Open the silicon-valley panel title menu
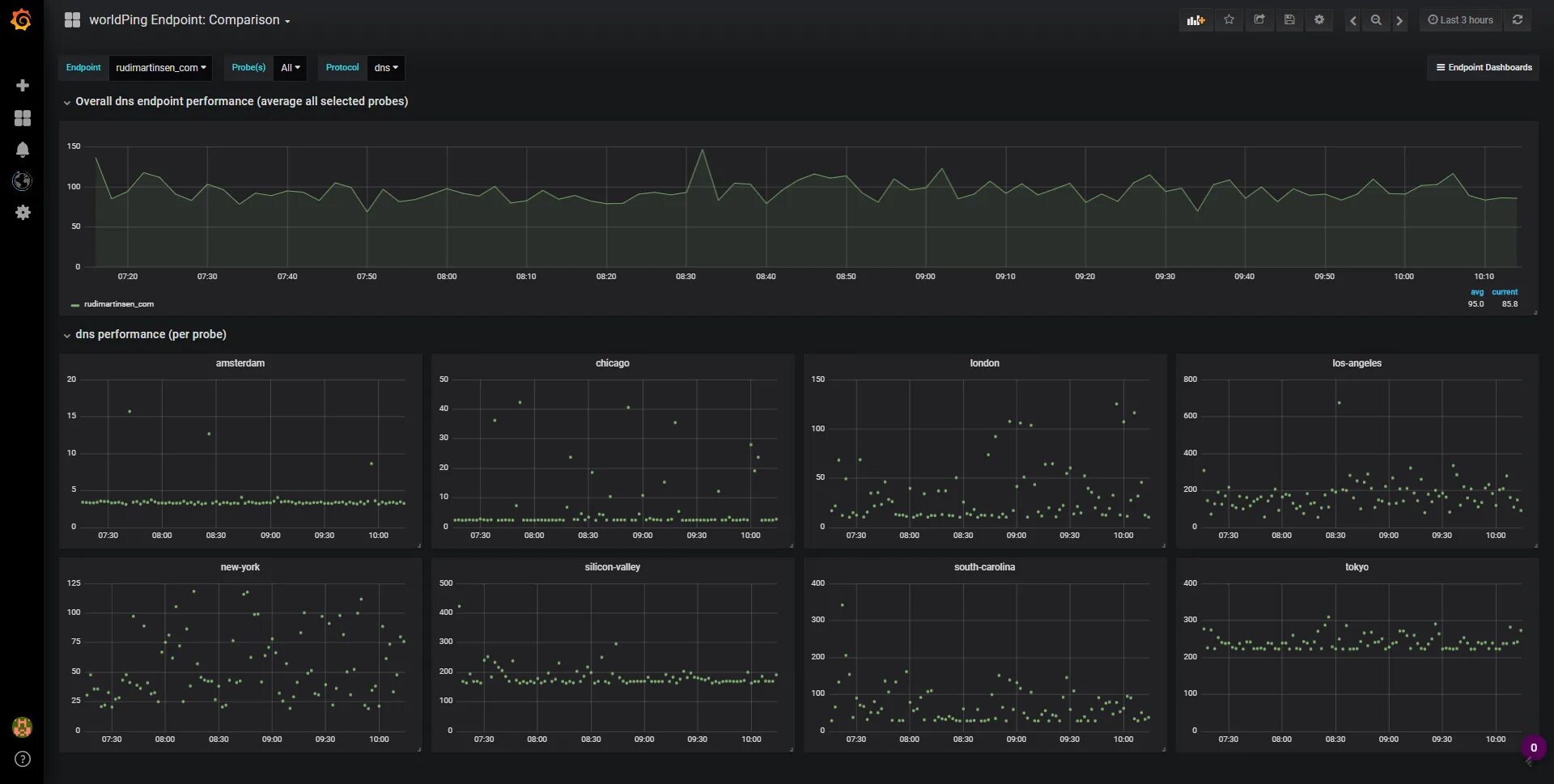 613,567
